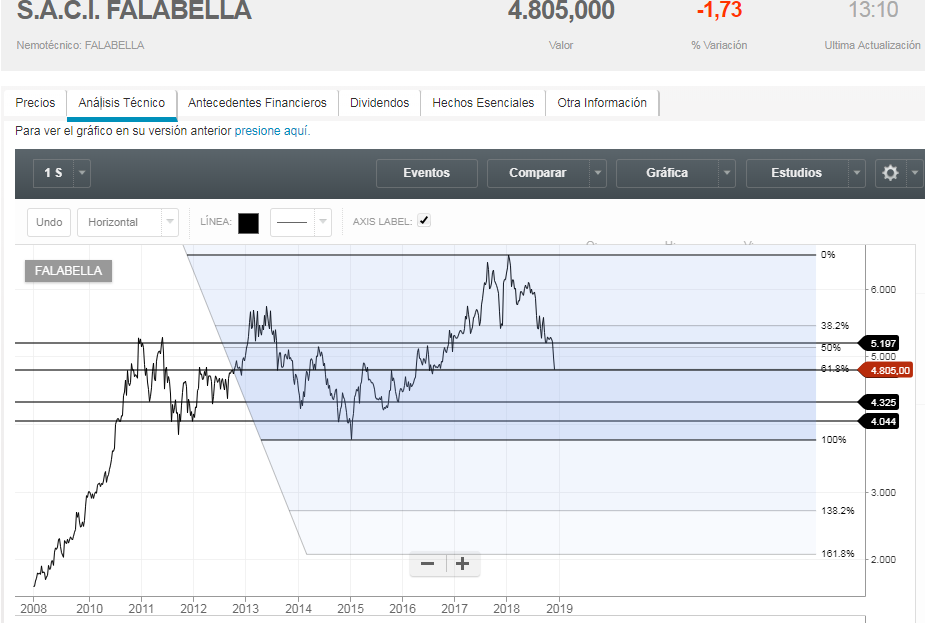Click the 6.000 price axis label
This screenshot has width=925, height=623.
pos(883,290)
